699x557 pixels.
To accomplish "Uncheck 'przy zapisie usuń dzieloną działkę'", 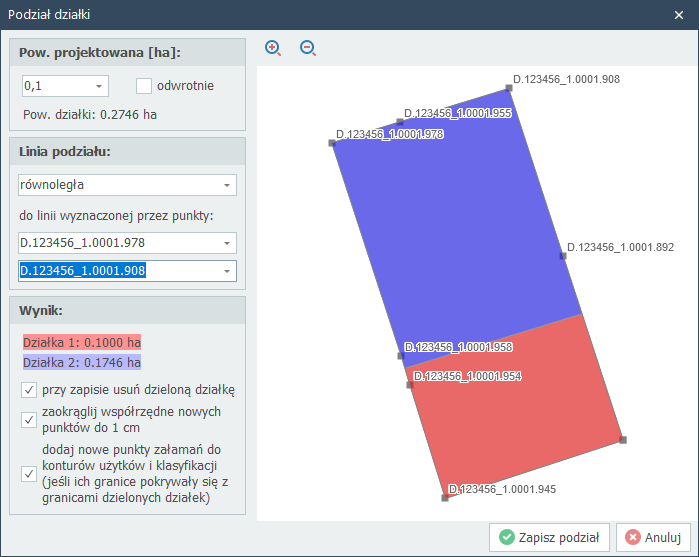I will (x=29, y=389).
